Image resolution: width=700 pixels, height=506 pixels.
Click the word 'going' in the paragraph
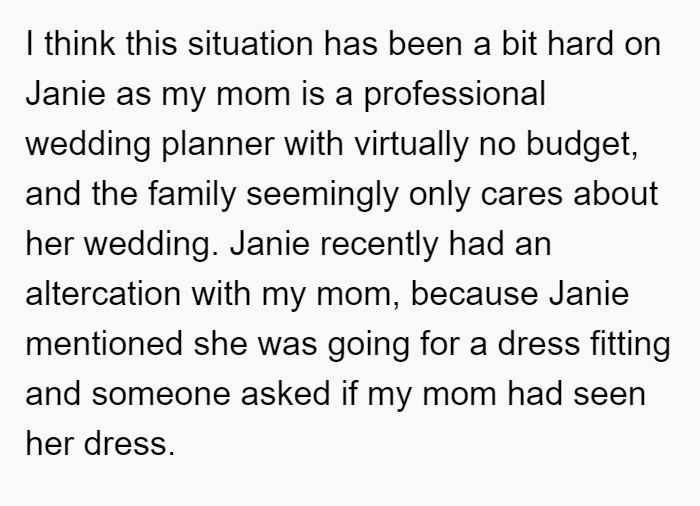click(x=368, y=345)
